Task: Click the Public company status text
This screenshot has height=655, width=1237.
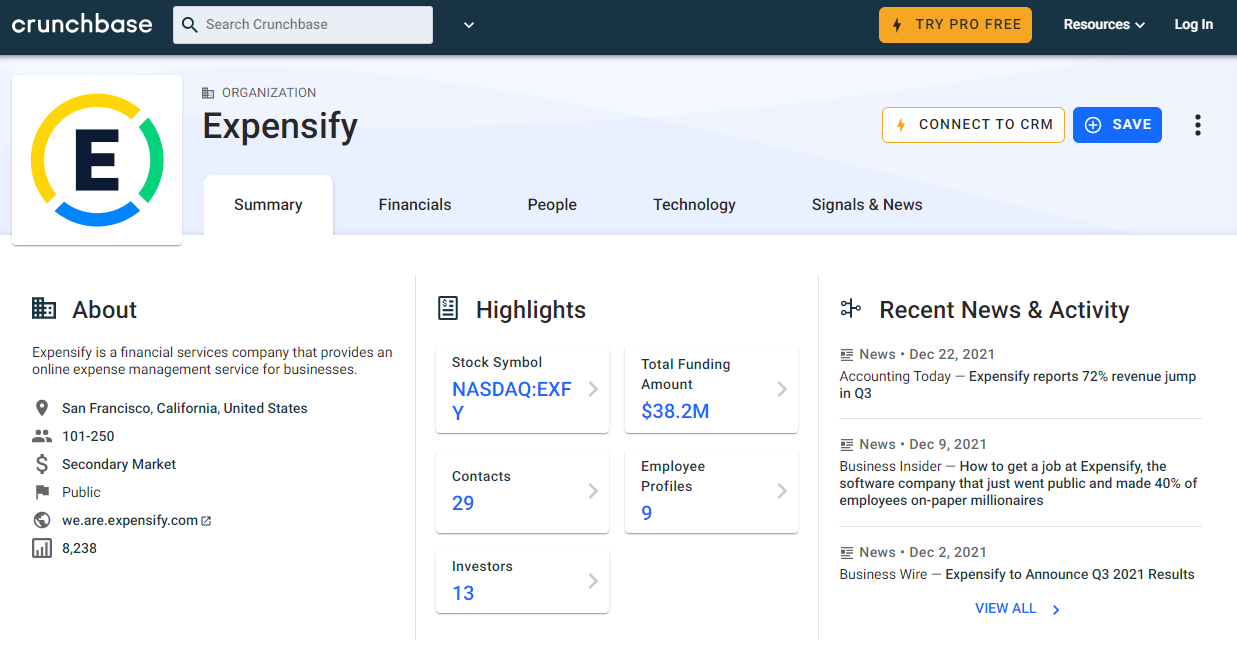Action: coord(81,492)
